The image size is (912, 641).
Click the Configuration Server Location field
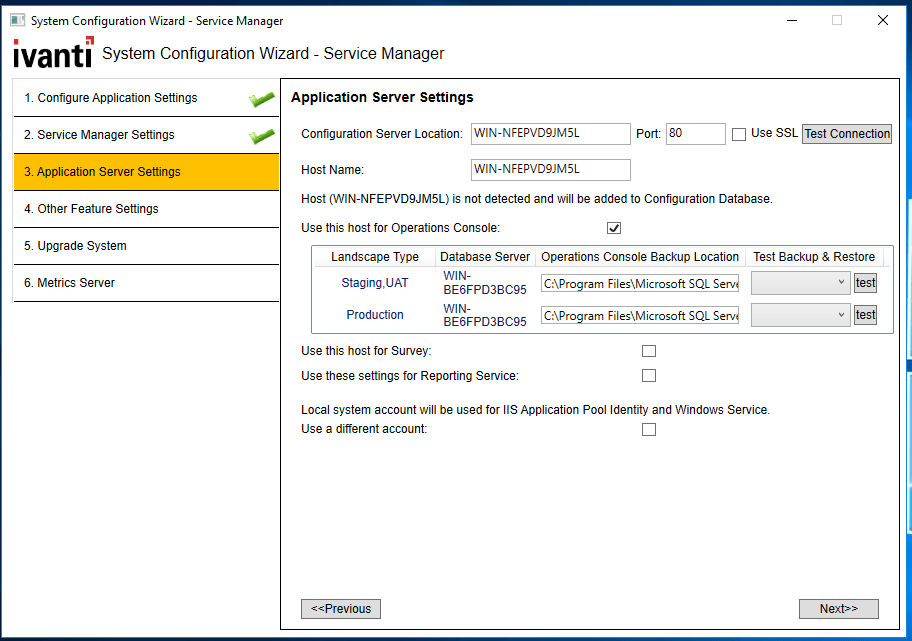[x=551, y=134]
